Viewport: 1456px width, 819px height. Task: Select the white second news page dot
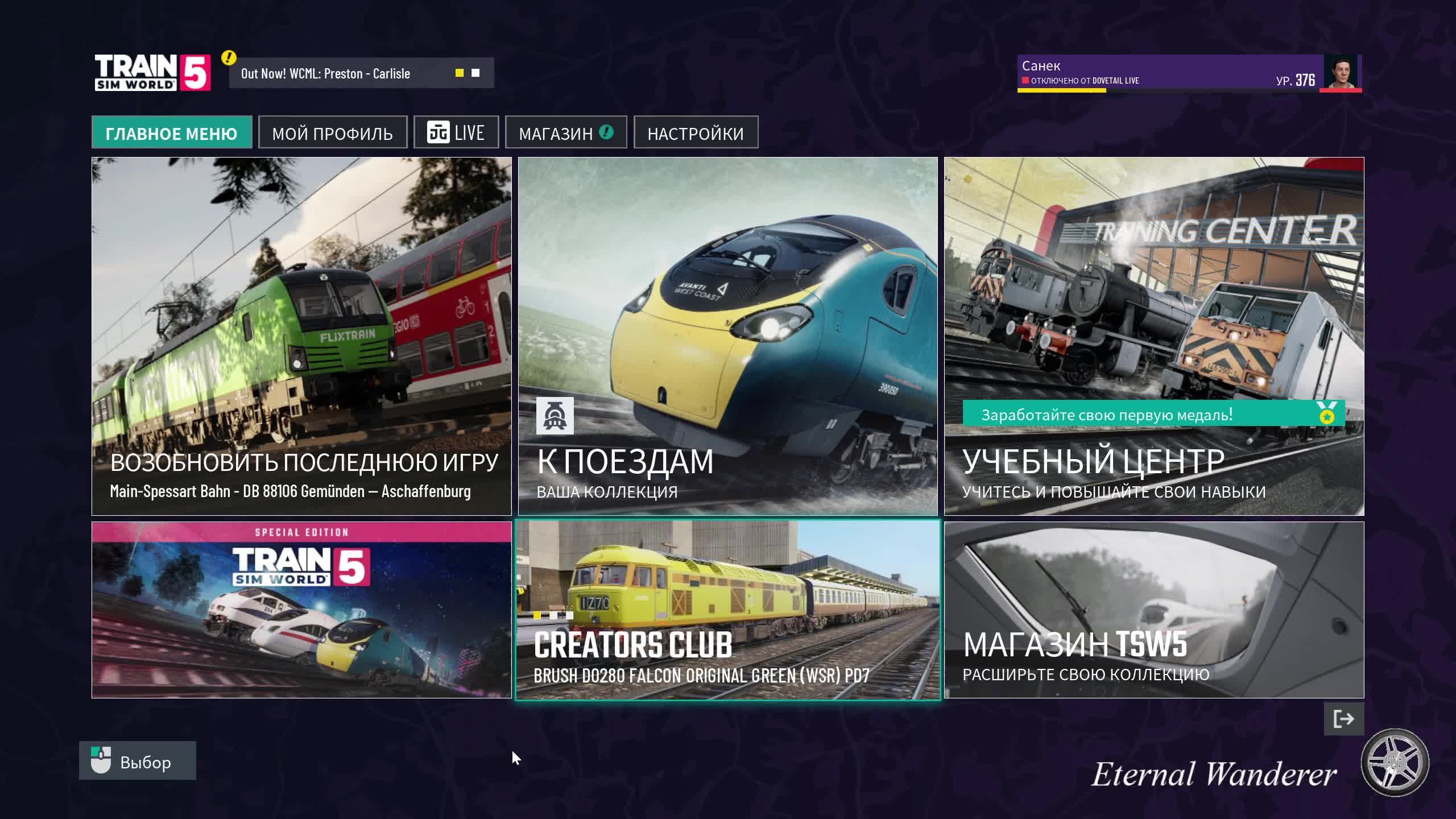pyautogui.click(x=475, y=73)
